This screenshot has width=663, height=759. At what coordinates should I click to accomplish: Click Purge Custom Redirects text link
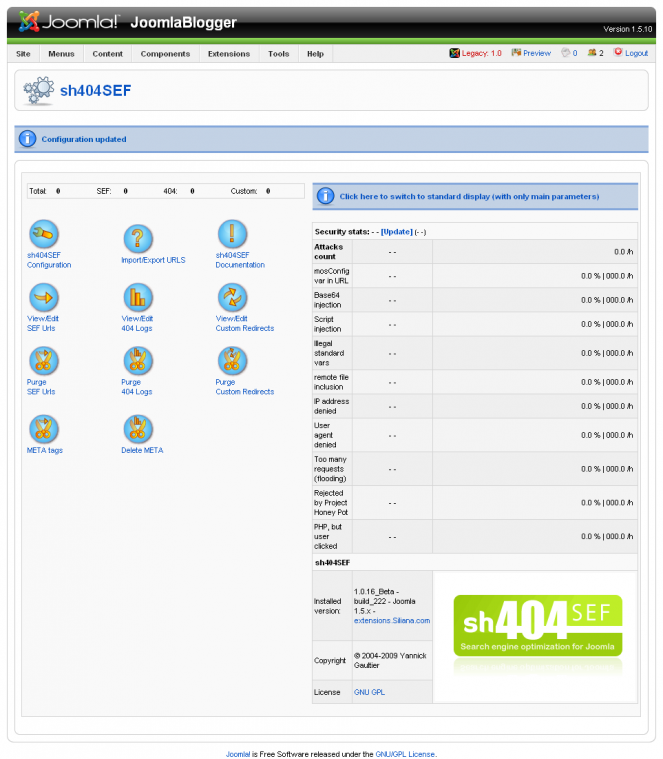(245, 387)
